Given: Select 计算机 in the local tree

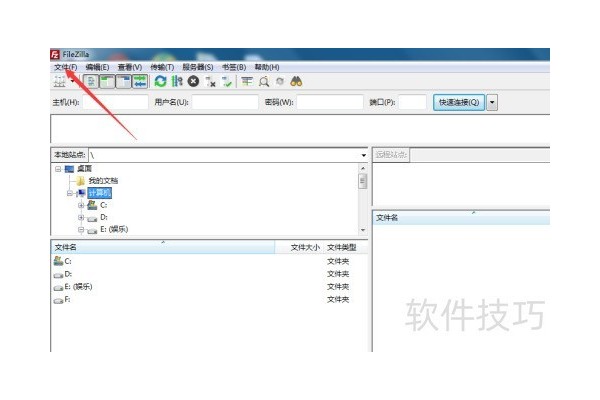Looking at the screenshot, I should pyautogui.click(x=99, y=193).
